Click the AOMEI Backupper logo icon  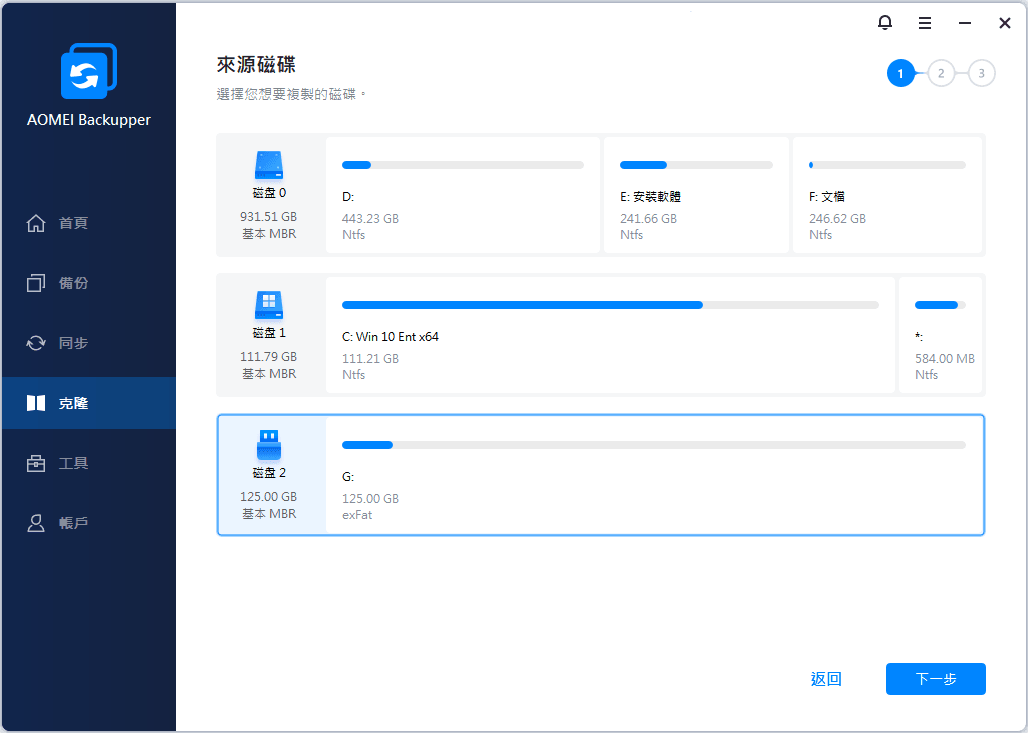click(89, 71)
